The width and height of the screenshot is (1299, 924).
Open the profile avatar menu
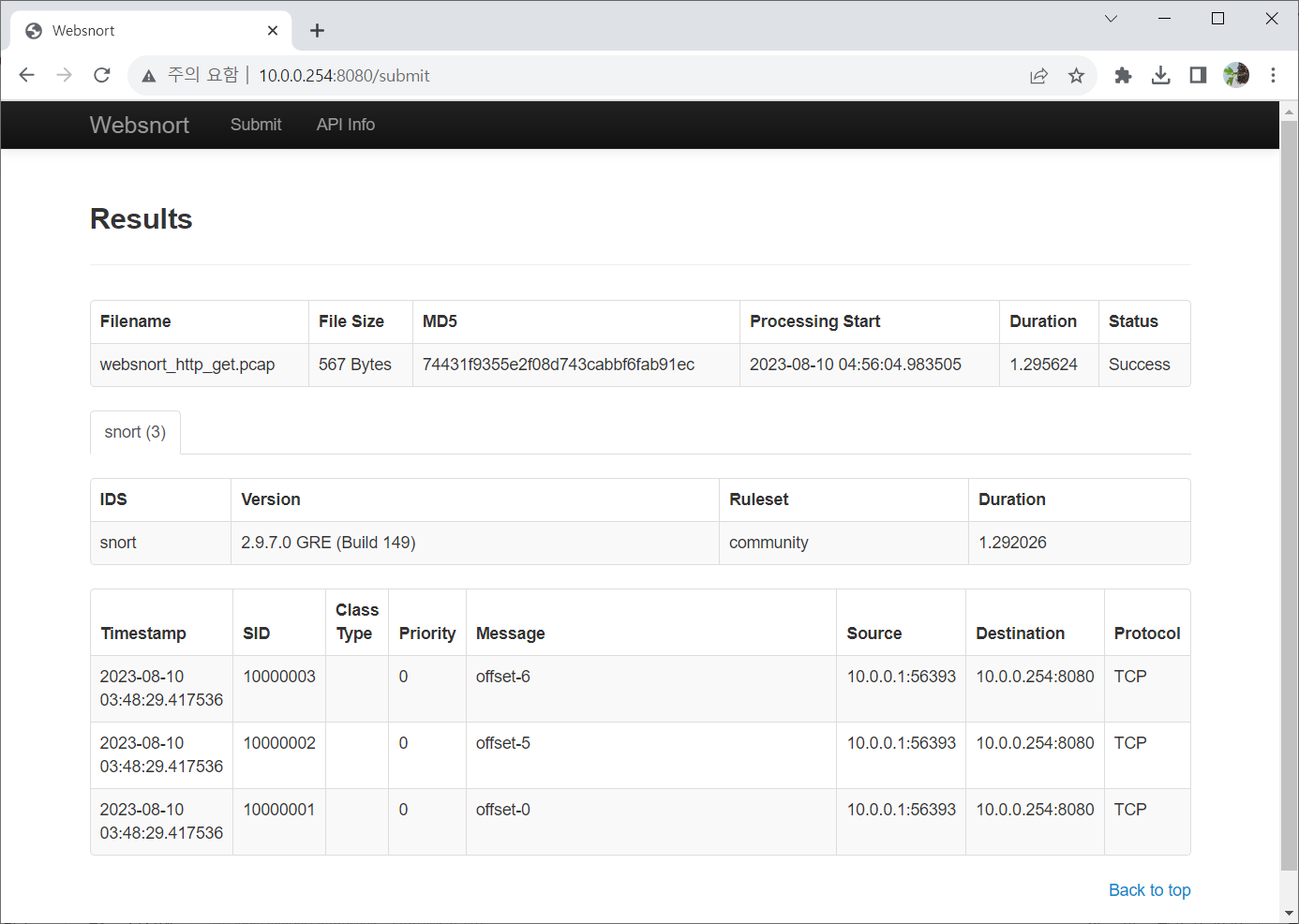tap(1236, 75)
